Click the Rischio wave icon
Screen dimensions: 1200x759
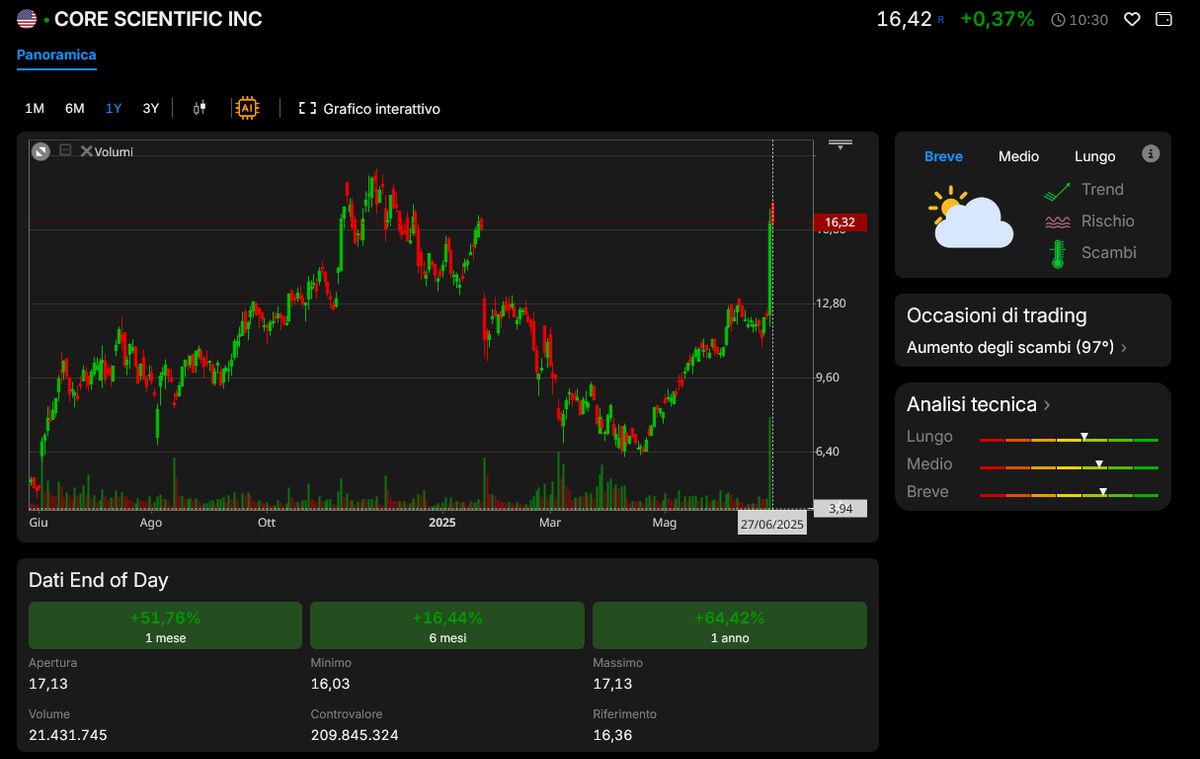pos(1057,222)
